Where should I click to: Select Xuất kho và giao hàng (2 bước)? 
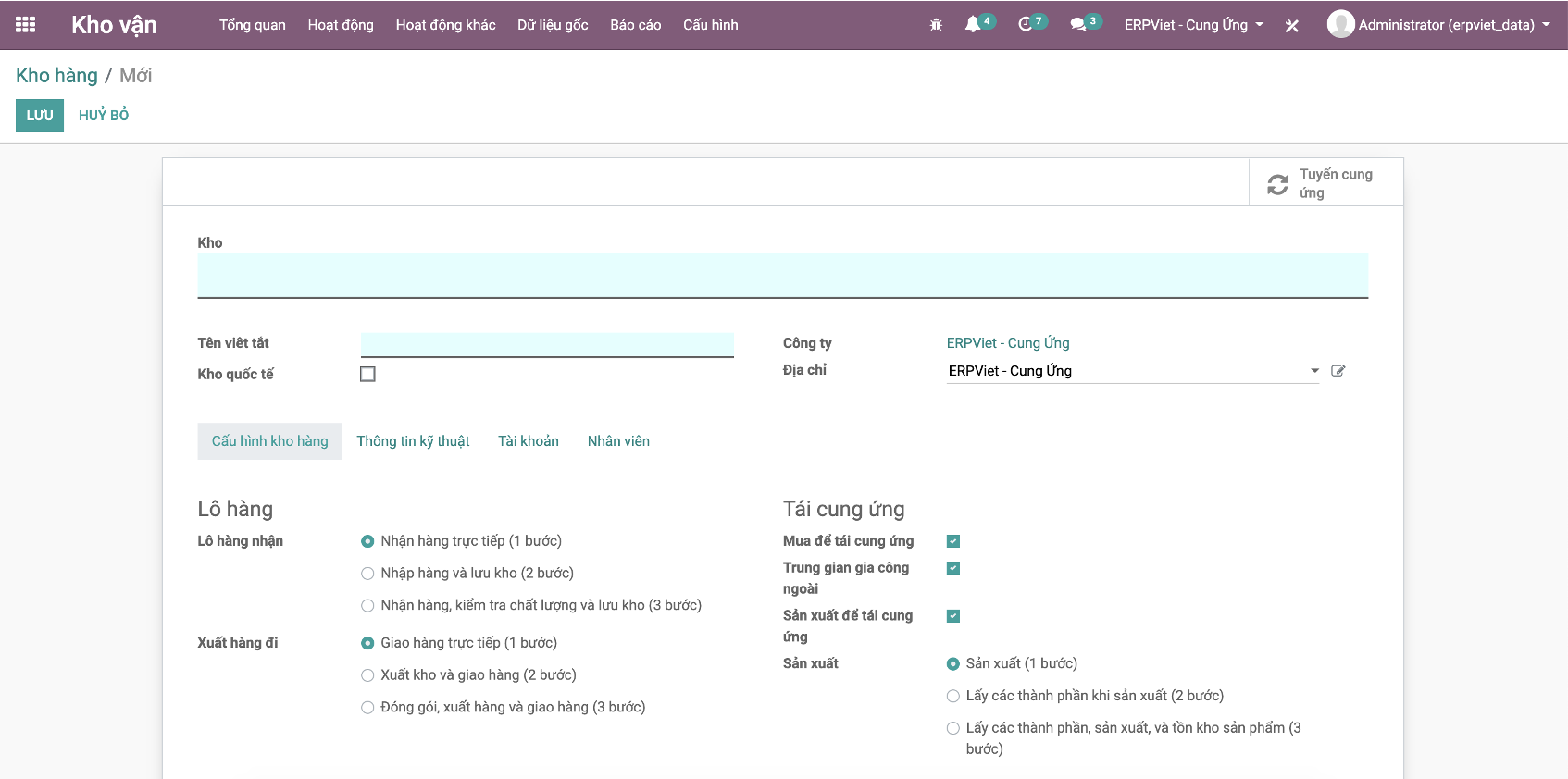367,675
